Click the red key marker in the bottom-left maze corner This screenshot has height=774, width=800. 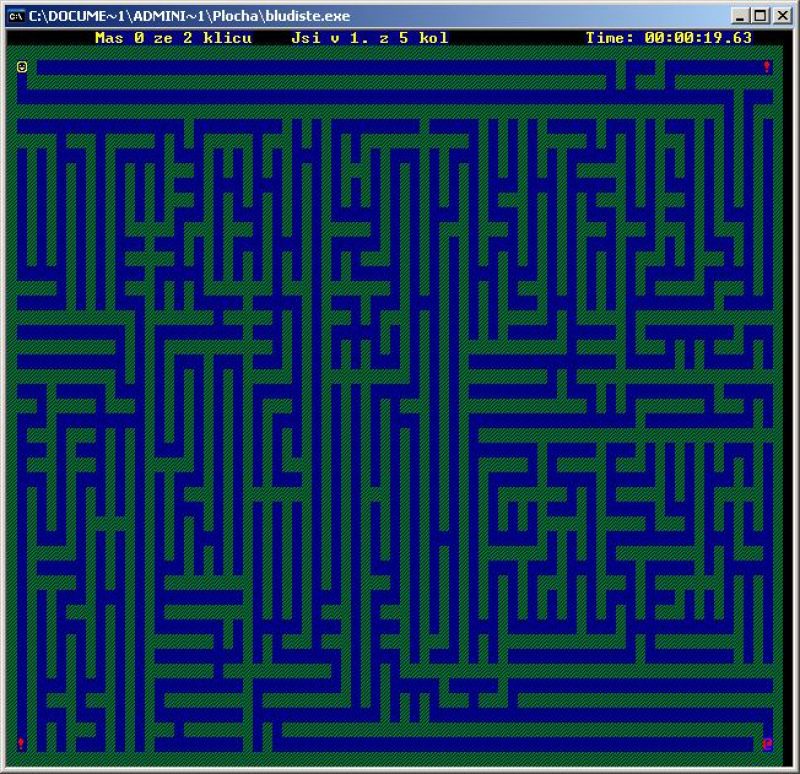coord(21,743)
